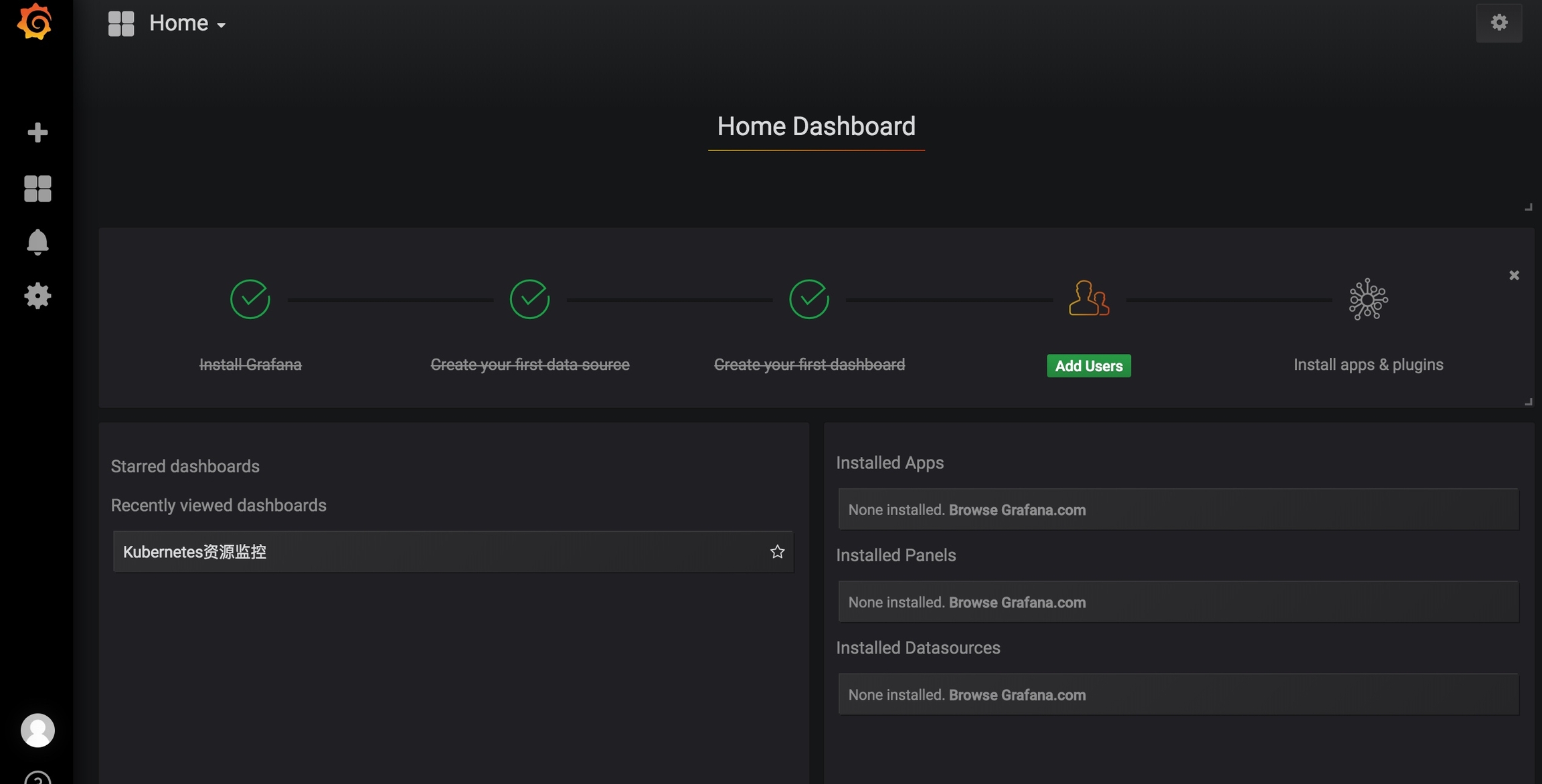
Task: Open the Help question mark icon
Action: pos(37,778)
